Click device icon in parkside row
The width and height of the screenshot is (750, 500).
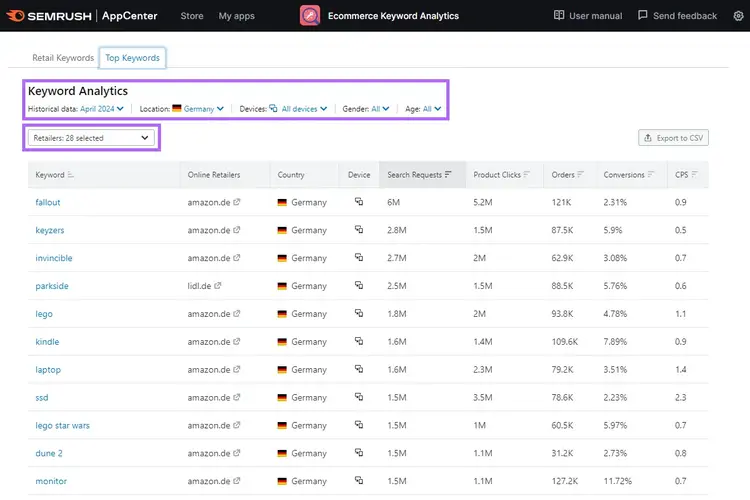[359, 285]
